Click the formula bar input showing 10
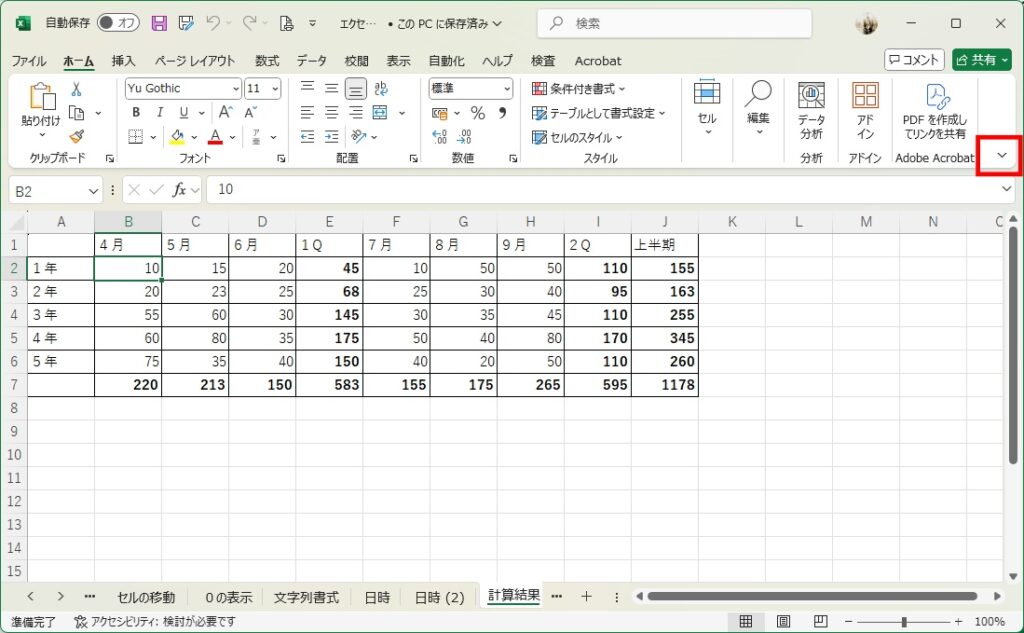The image size is (1024, 633). (600, 189)
